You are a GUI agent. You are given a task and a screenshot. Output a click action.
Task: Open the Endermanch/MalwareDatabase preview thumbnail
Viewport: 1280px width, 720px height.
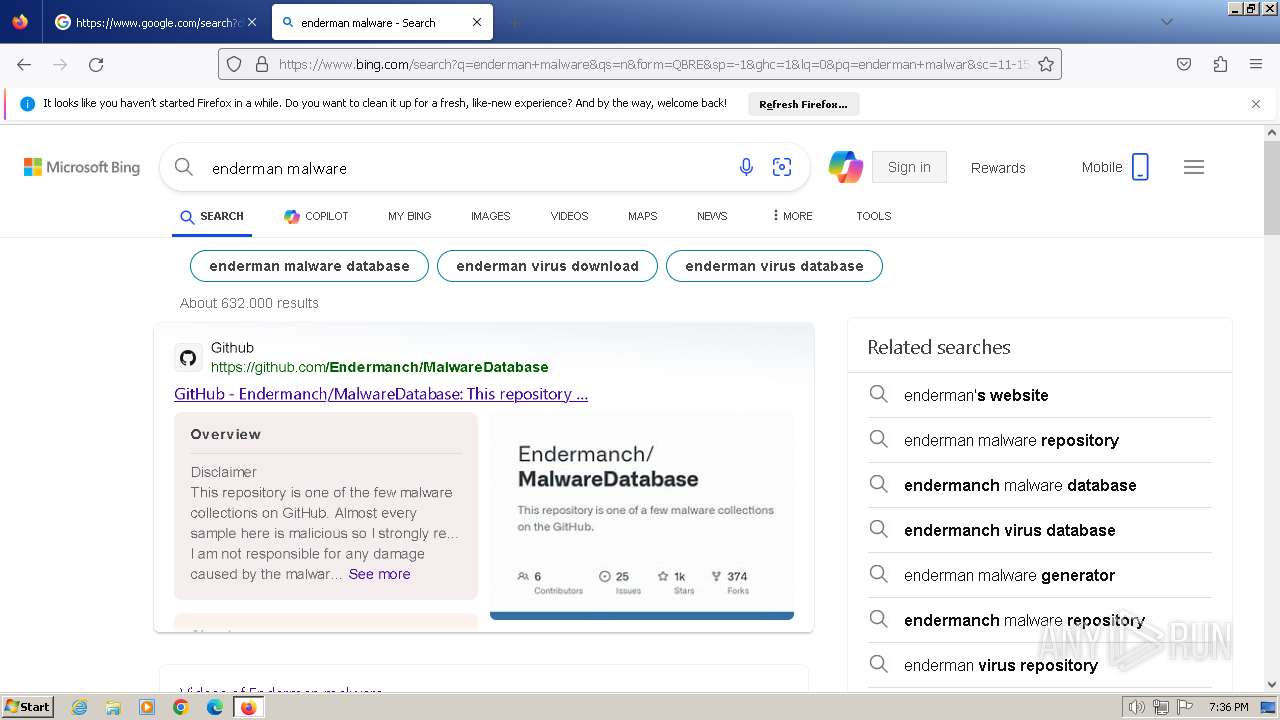pyautogui.click(x=642, y=516)
